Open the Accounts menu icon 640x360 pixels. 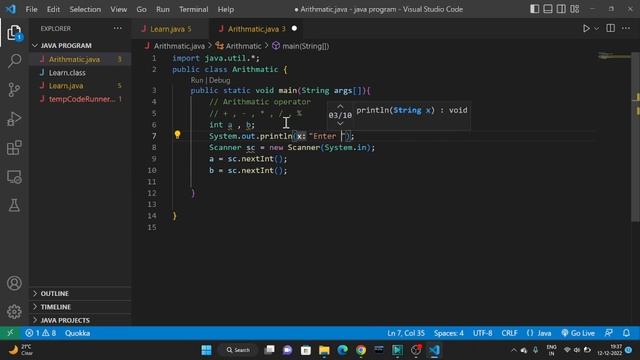pyautogui.click(x=14, y=283)
